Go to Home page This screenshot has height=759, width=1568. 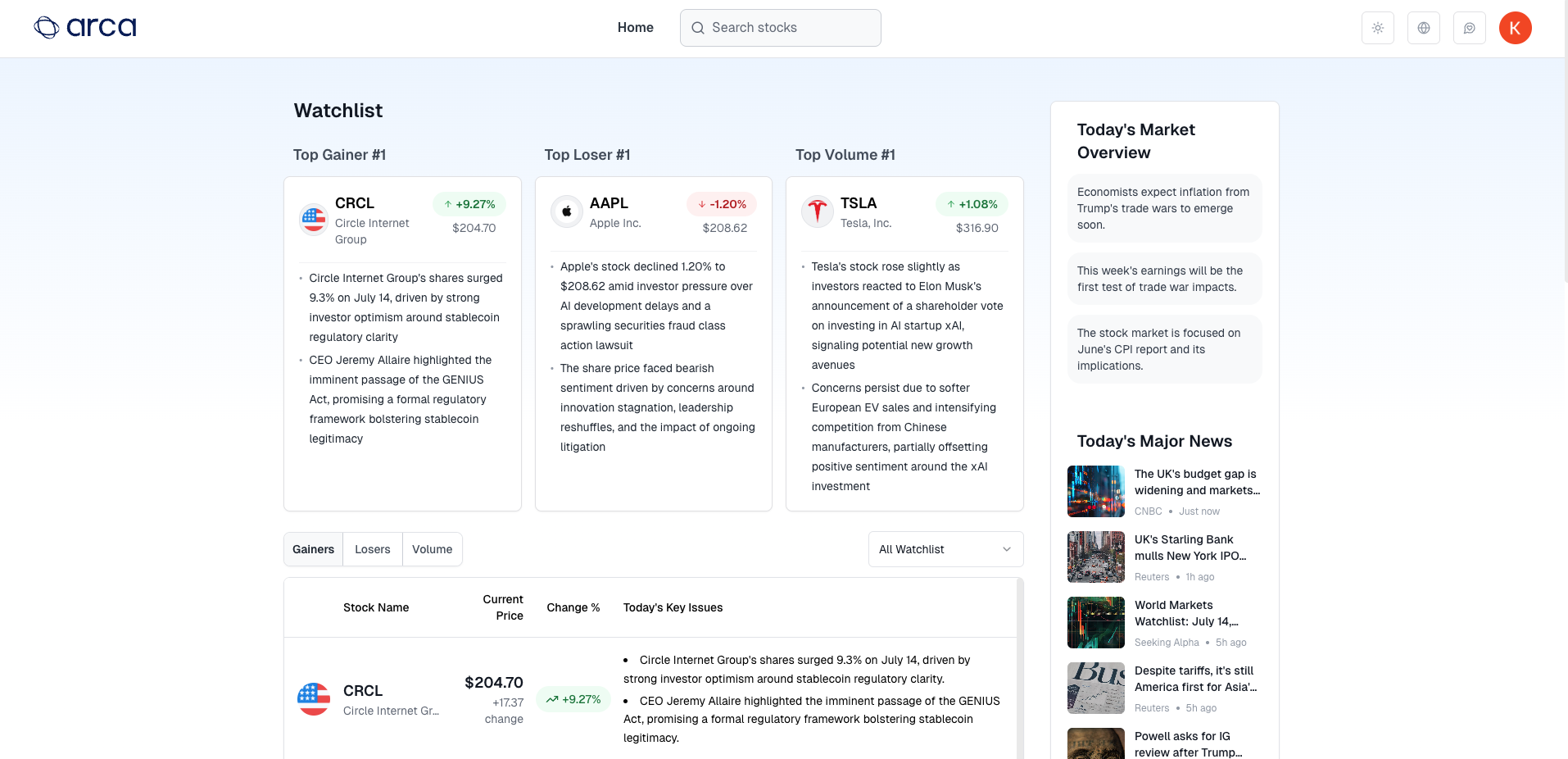636,28
